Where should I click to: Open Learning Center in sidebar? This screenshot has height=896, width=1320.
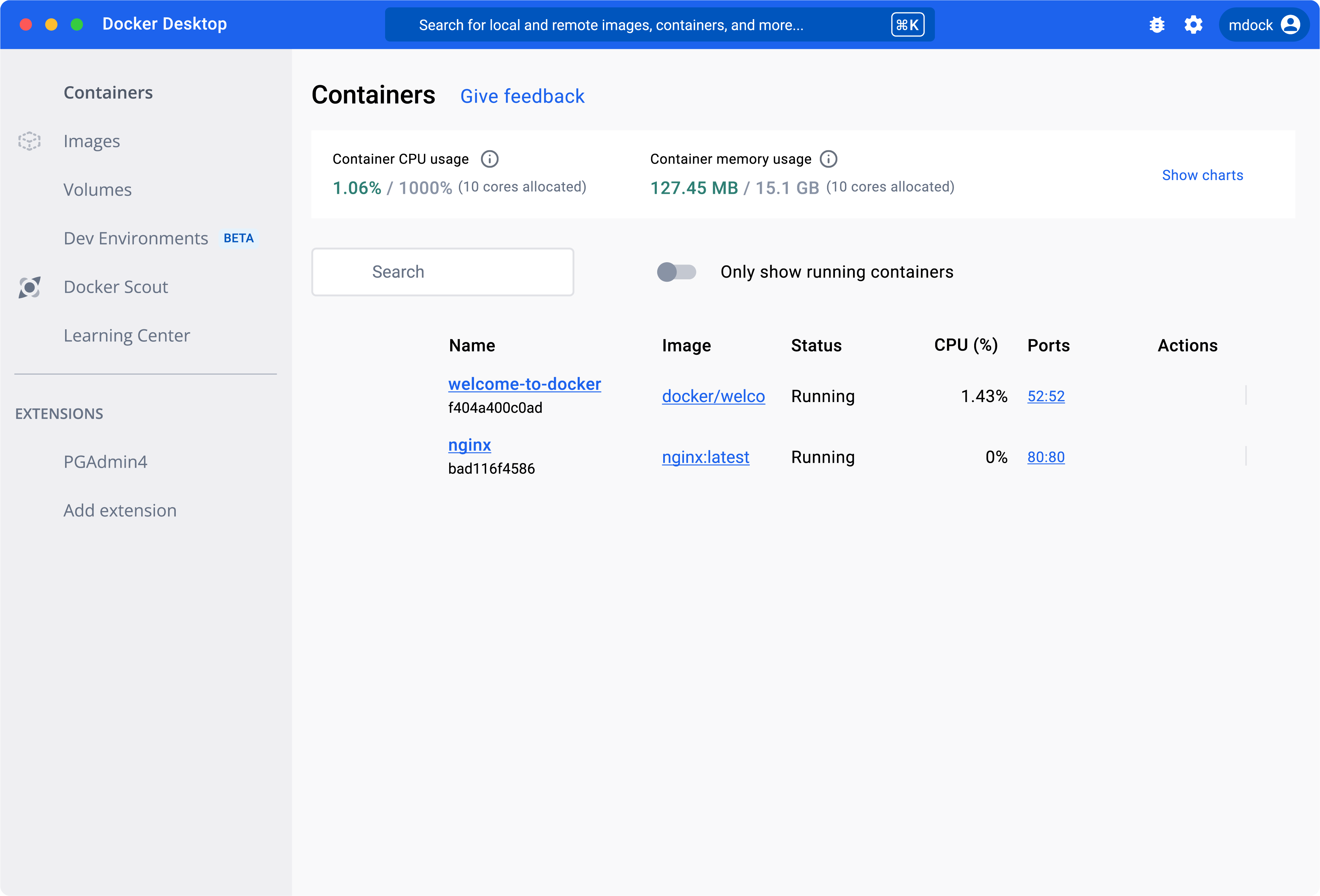click(x=127, y=336)
